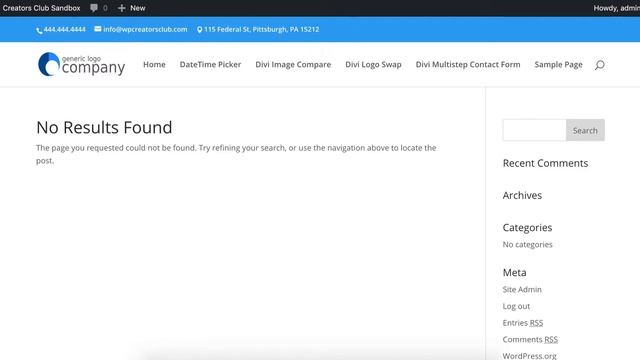Click No categories text

coord(527,244)
